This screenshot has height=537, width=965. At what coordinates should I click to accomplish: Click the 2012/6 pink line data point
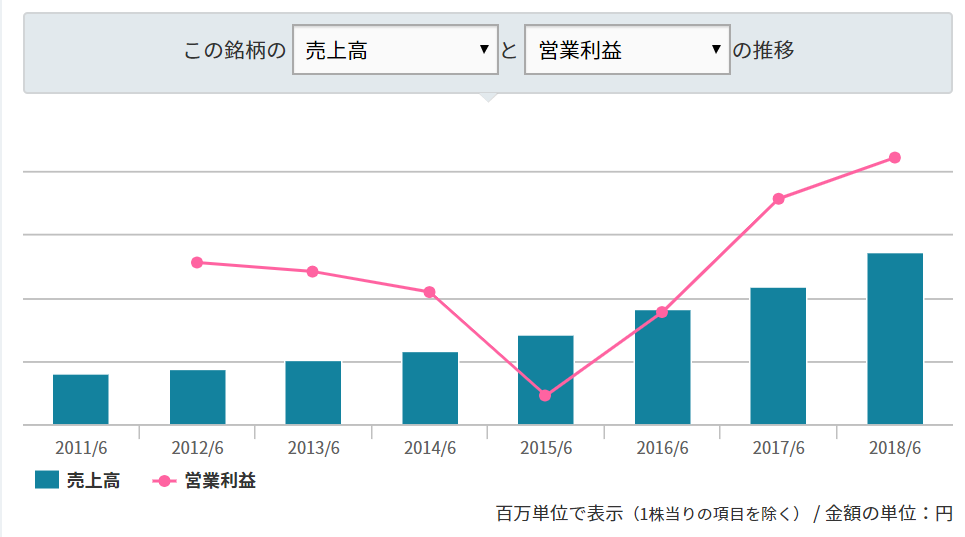197,262
